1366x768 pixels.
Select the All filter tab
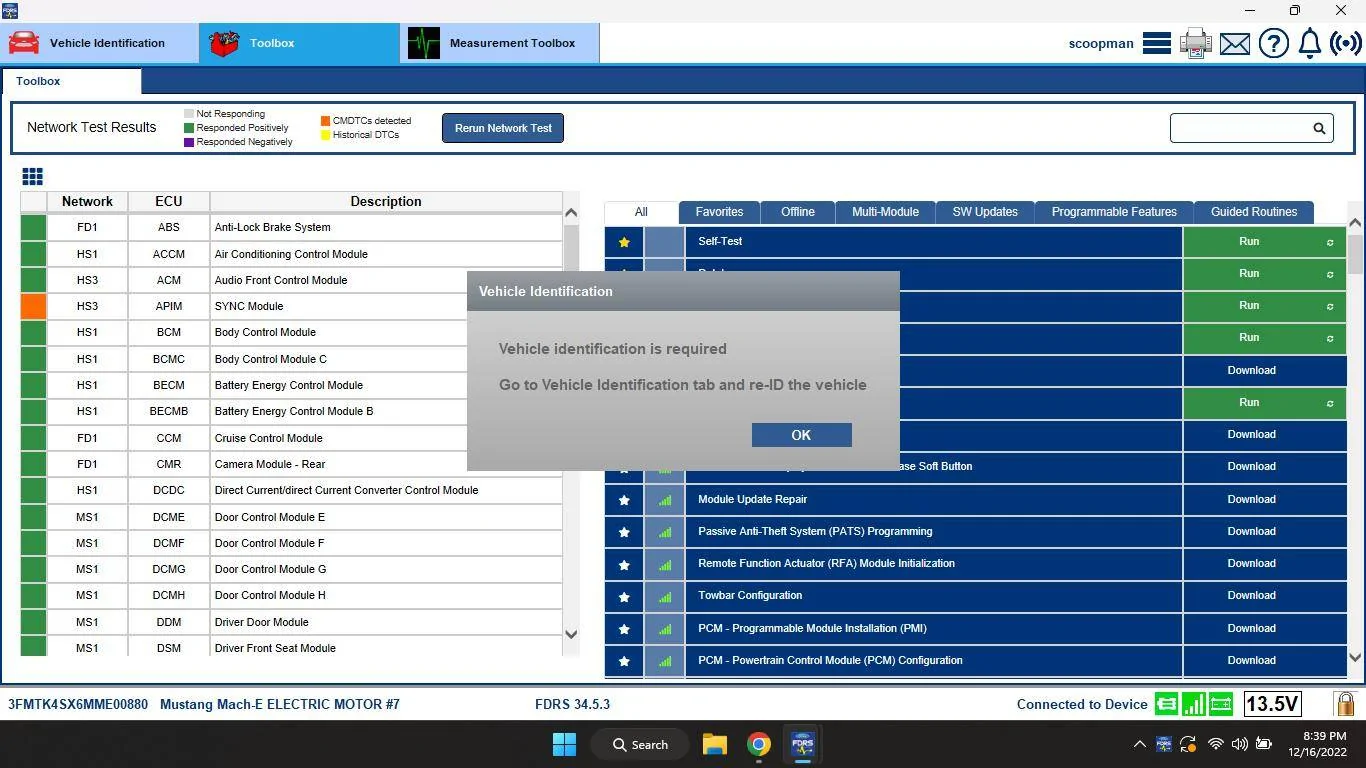coord(641,212)
